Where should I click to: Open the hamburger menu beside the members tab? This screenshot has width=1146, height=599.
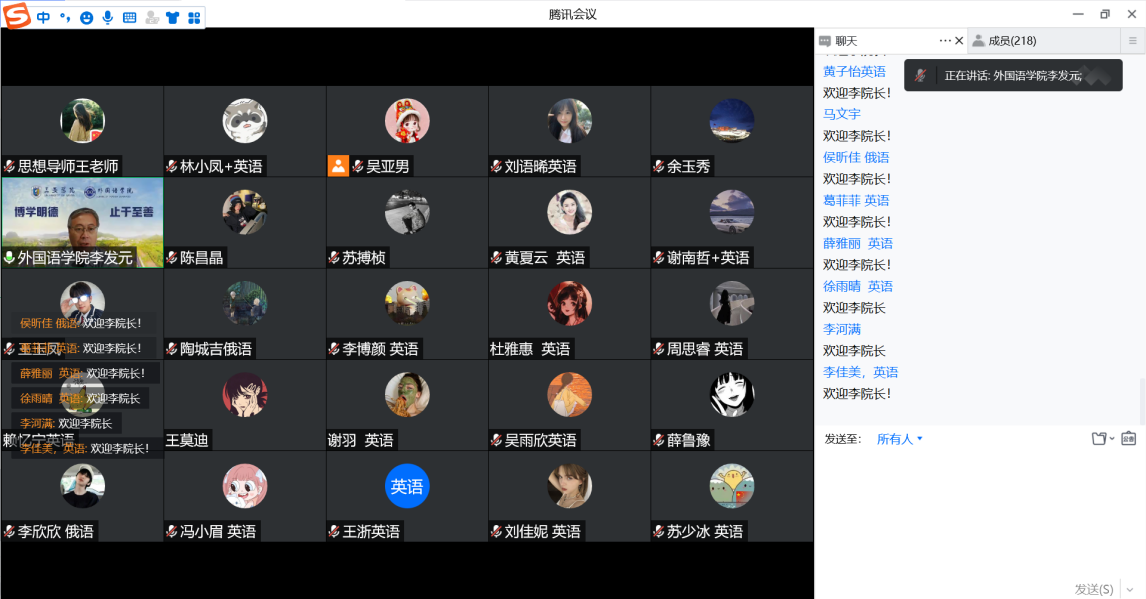(x=1132, y=41)
